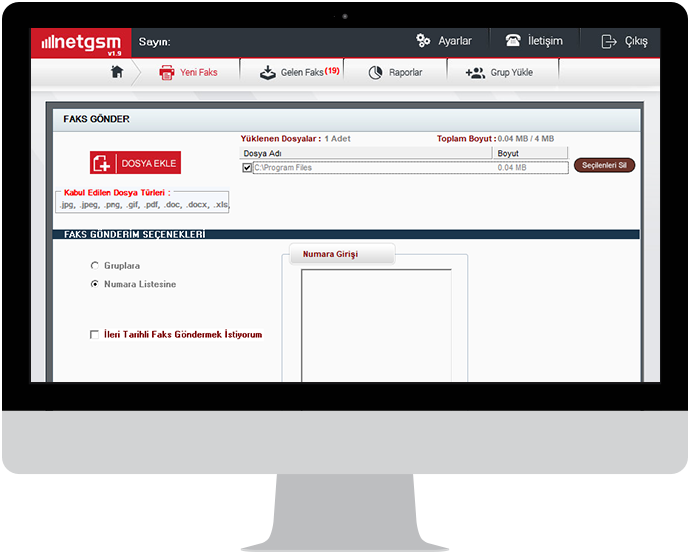Viewport: 690px width, 554px height.
Task: Open Ayarlar settings menu
Action: pos(444,41)
